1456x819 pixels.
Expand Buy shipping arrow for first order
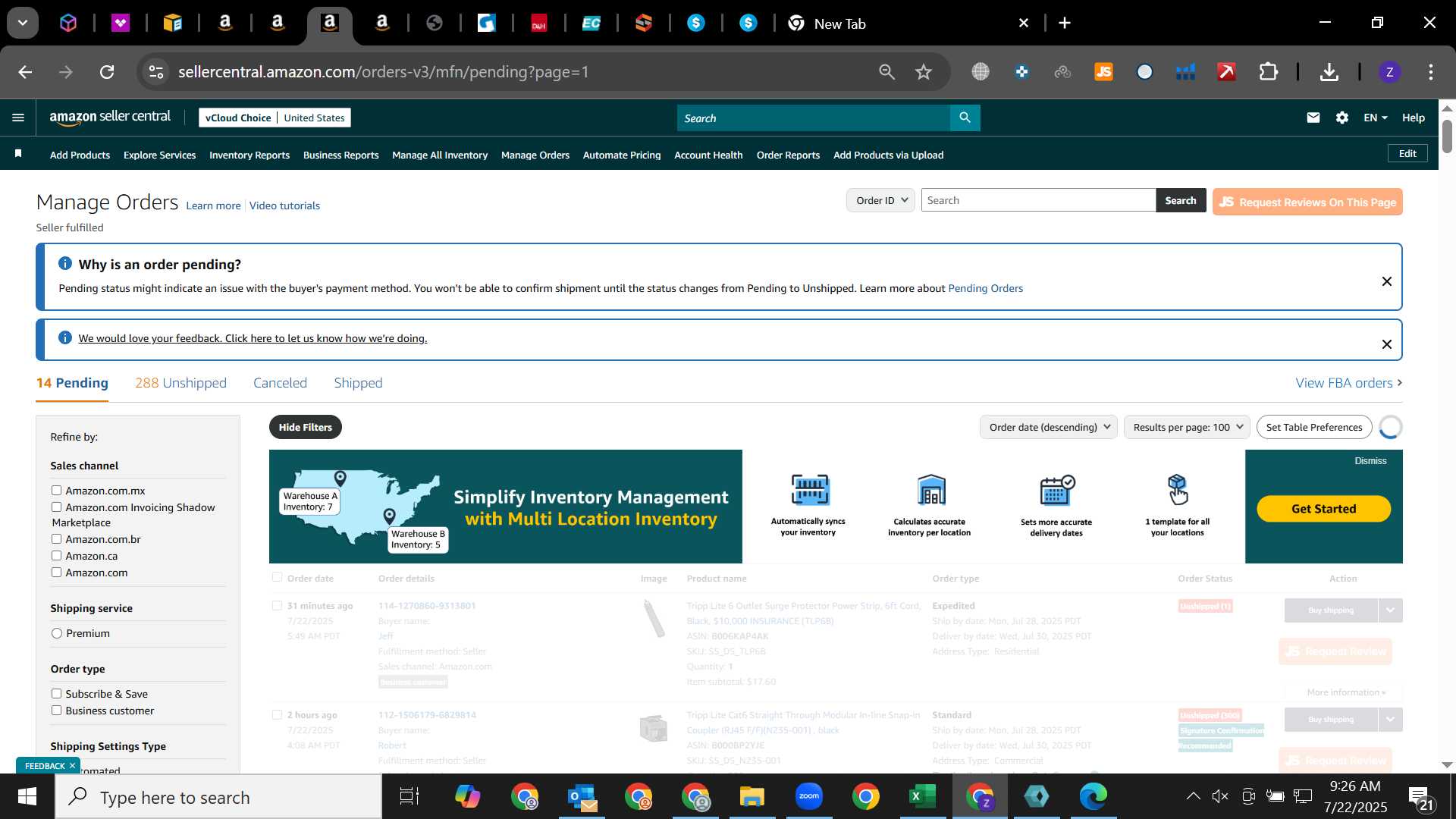[1390, 610]
